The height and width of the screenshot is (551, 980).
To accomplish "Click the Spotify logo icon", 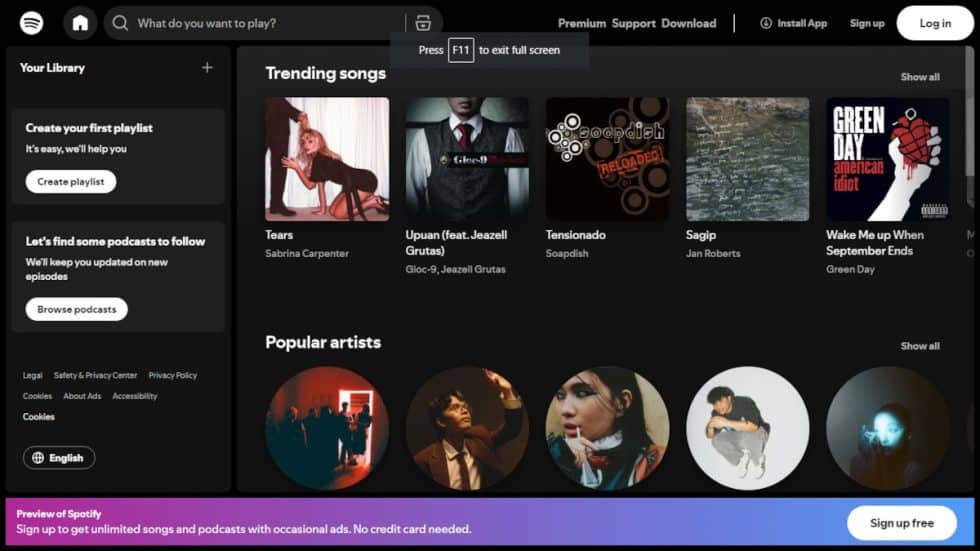I will tap(31, 23).
